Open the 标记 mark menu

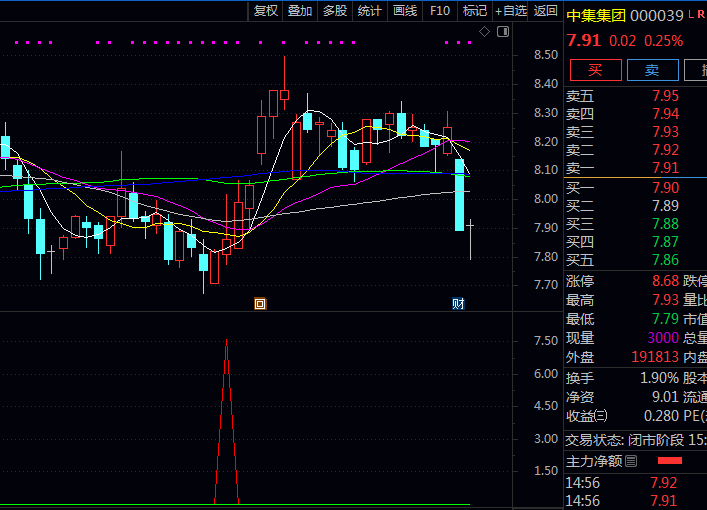click(474, 11)
